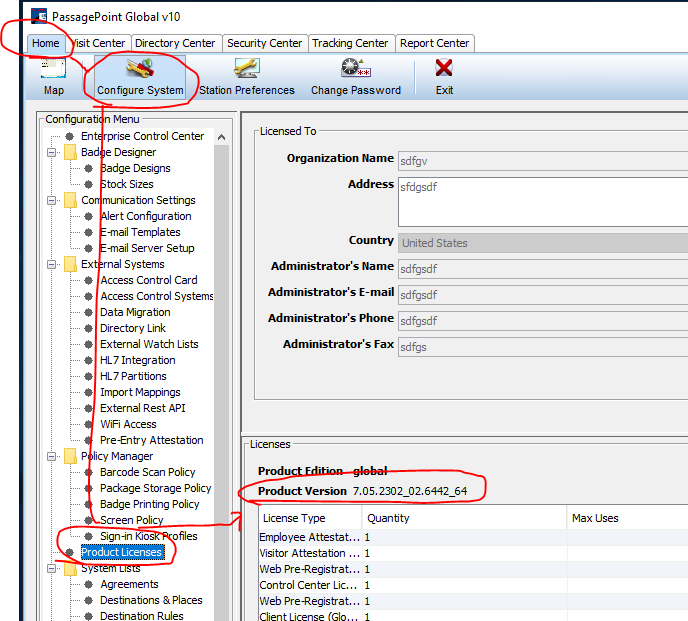Click the Administrator's E-mail field
Image resolution: width=688 pixels, height=621 pixels.
click(543, 295)
